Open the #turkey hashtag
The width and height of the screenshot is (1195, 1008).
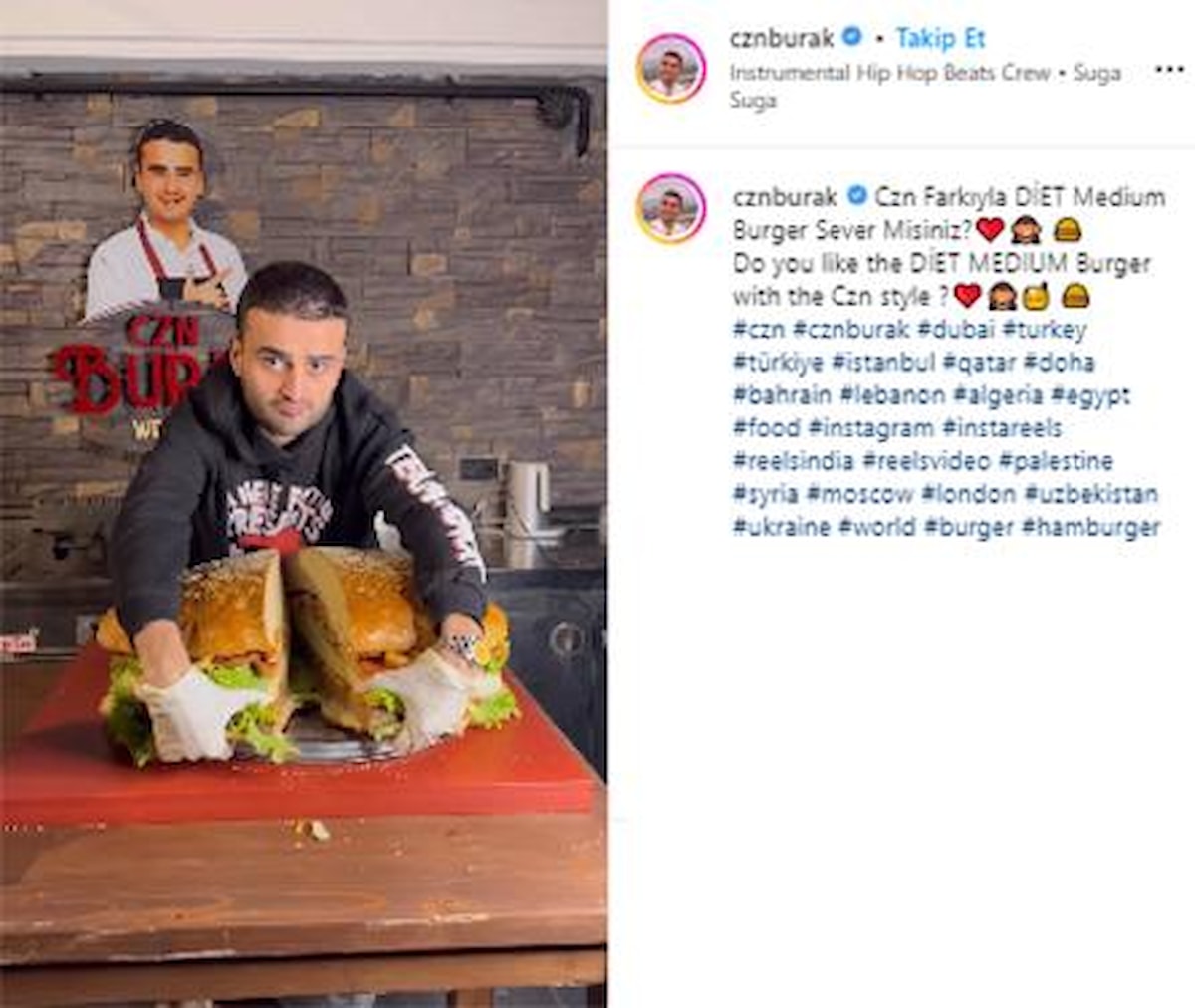coord(1046,330)
